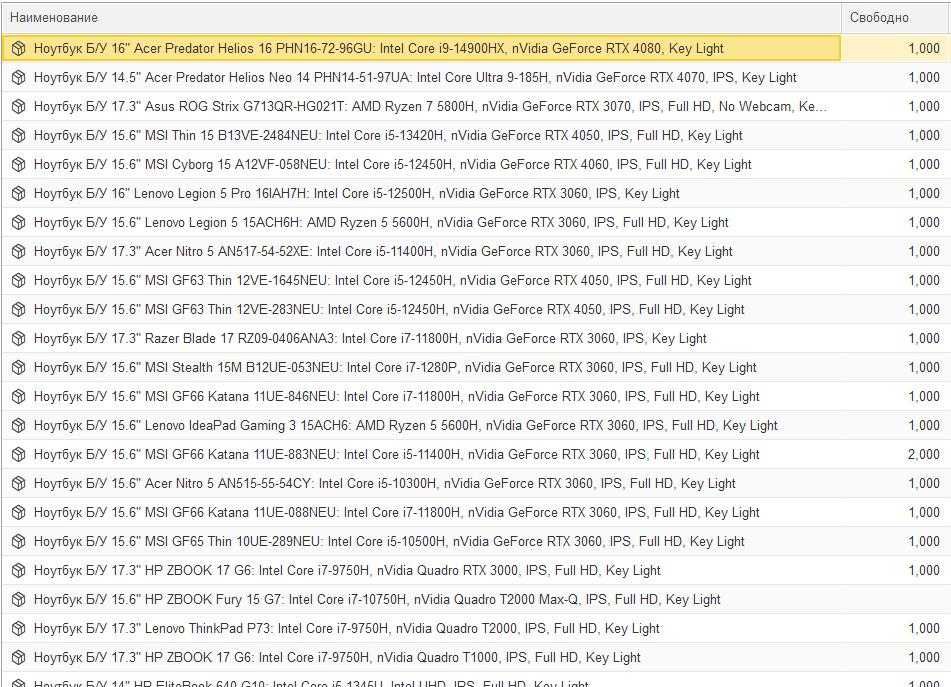This screenshot has width=951, height=687.
Task: Click item icon of MSI GF65 Thin 10UE-289NEU row
Action: (x=19, y=541)
